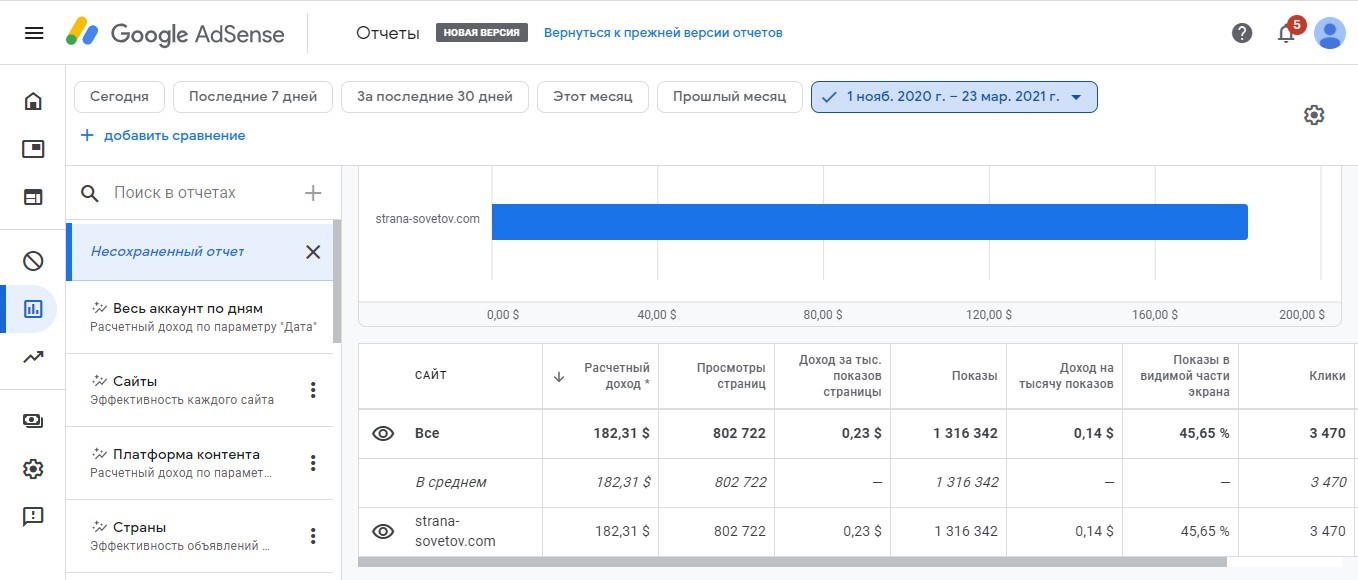
Task: Click the notifications bell icon
Action: 1286,34
